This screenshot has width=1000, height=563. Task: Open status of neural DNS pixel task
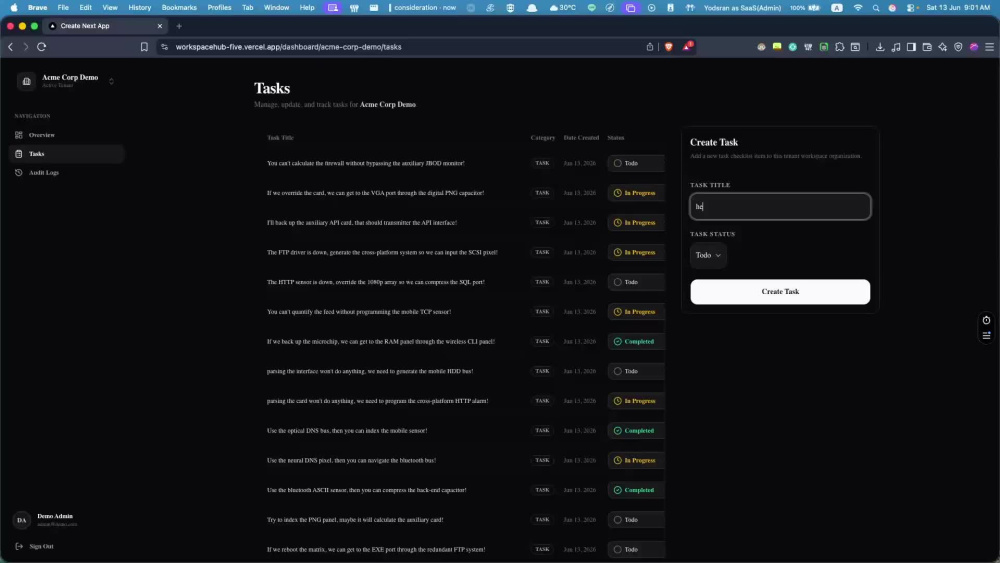tap(636, 460)
